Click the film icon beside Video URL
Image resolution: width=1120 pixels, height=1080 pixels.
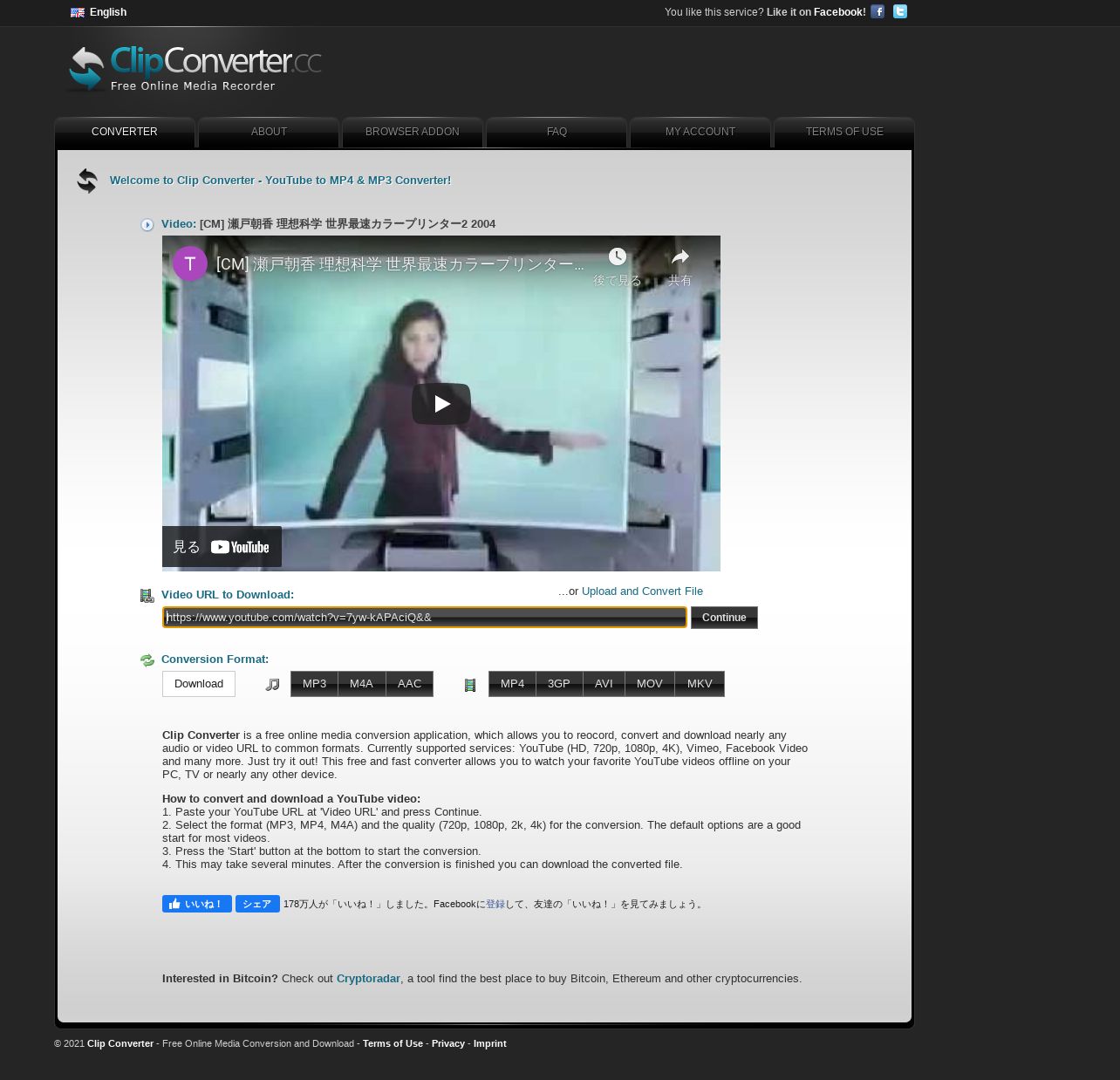(x=147, y=596)
